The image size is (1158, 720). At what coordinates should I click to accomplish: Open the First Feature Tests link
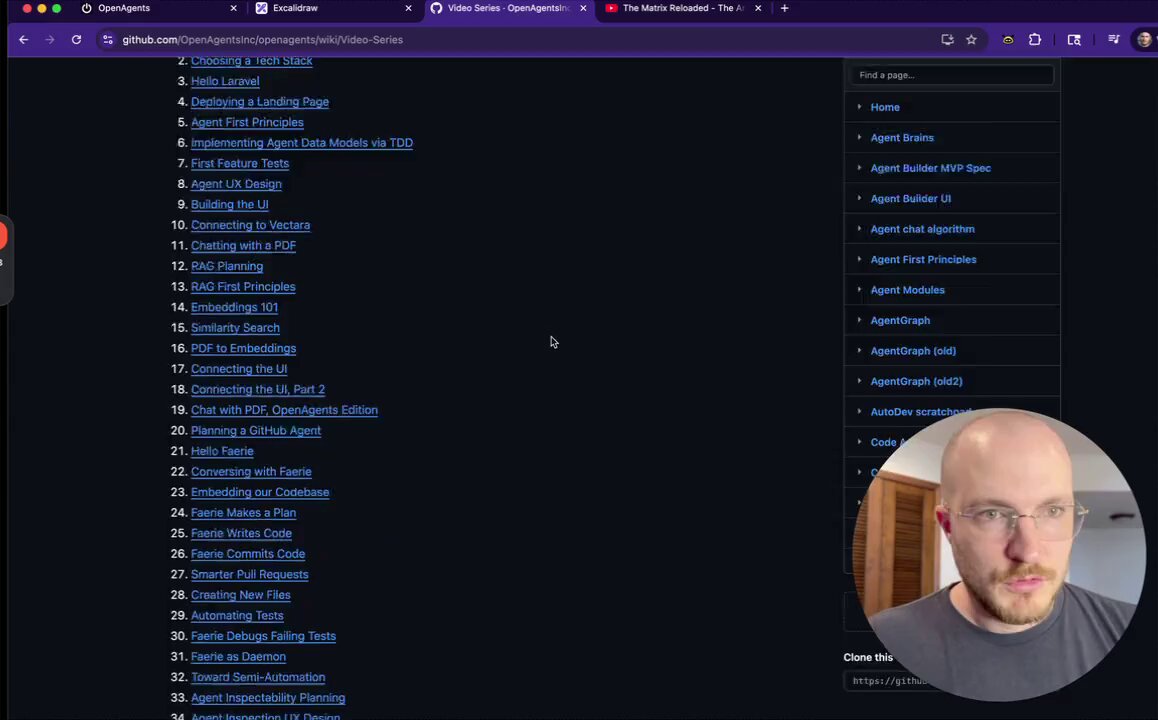240,163
